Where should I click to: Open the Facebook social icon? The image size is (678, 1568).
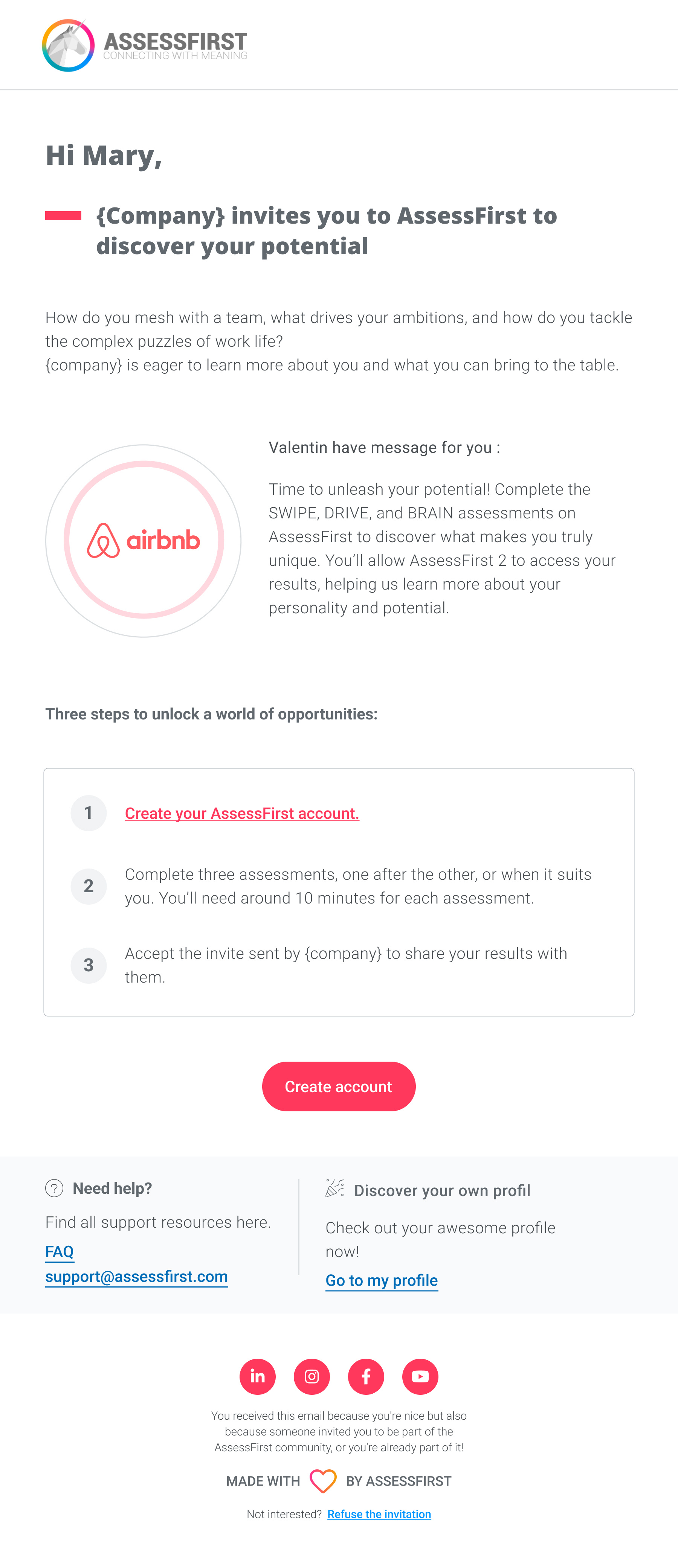point(366,1376)
